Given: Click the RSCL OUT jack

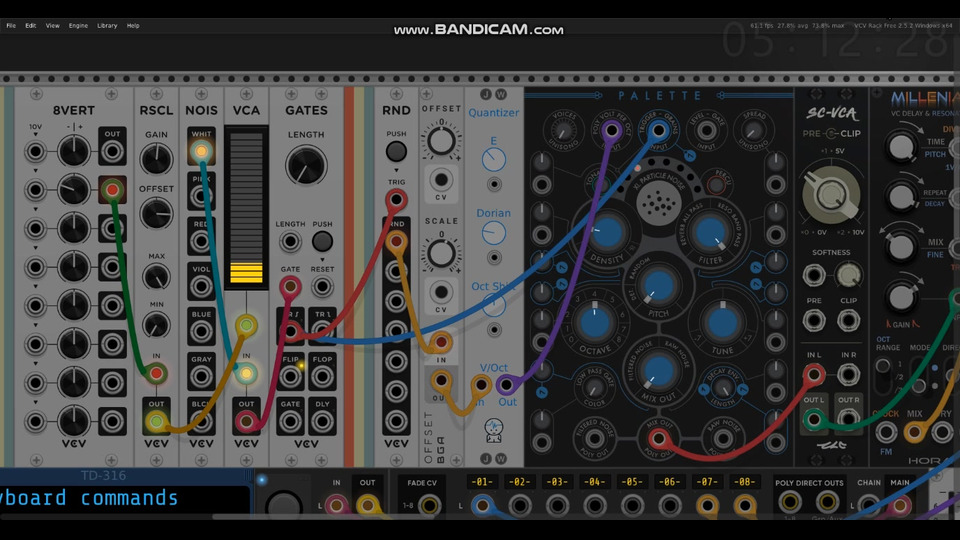Looking at the screenshot, I should tap(156, 421).
